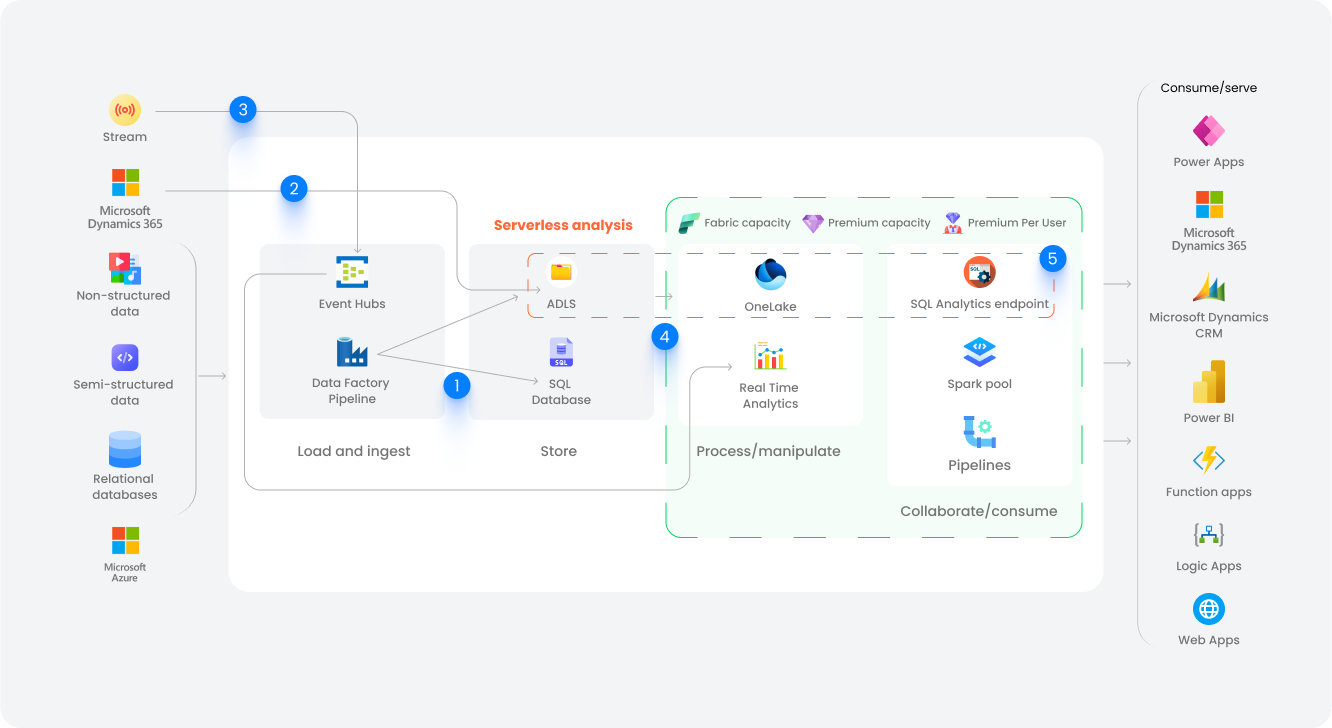Click the Pipelines icon
The image size is (1332, 728).
coord(979,432)
